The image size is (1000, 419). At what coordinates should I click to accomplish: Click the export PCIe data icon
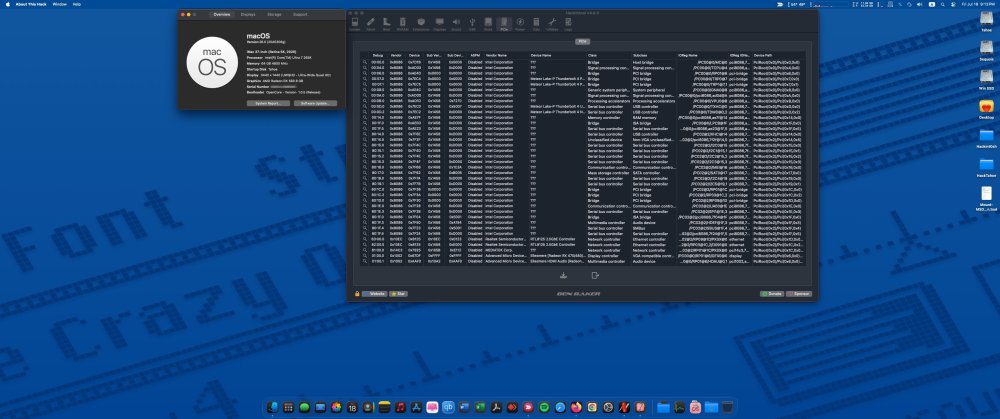[x=595, y=276]
